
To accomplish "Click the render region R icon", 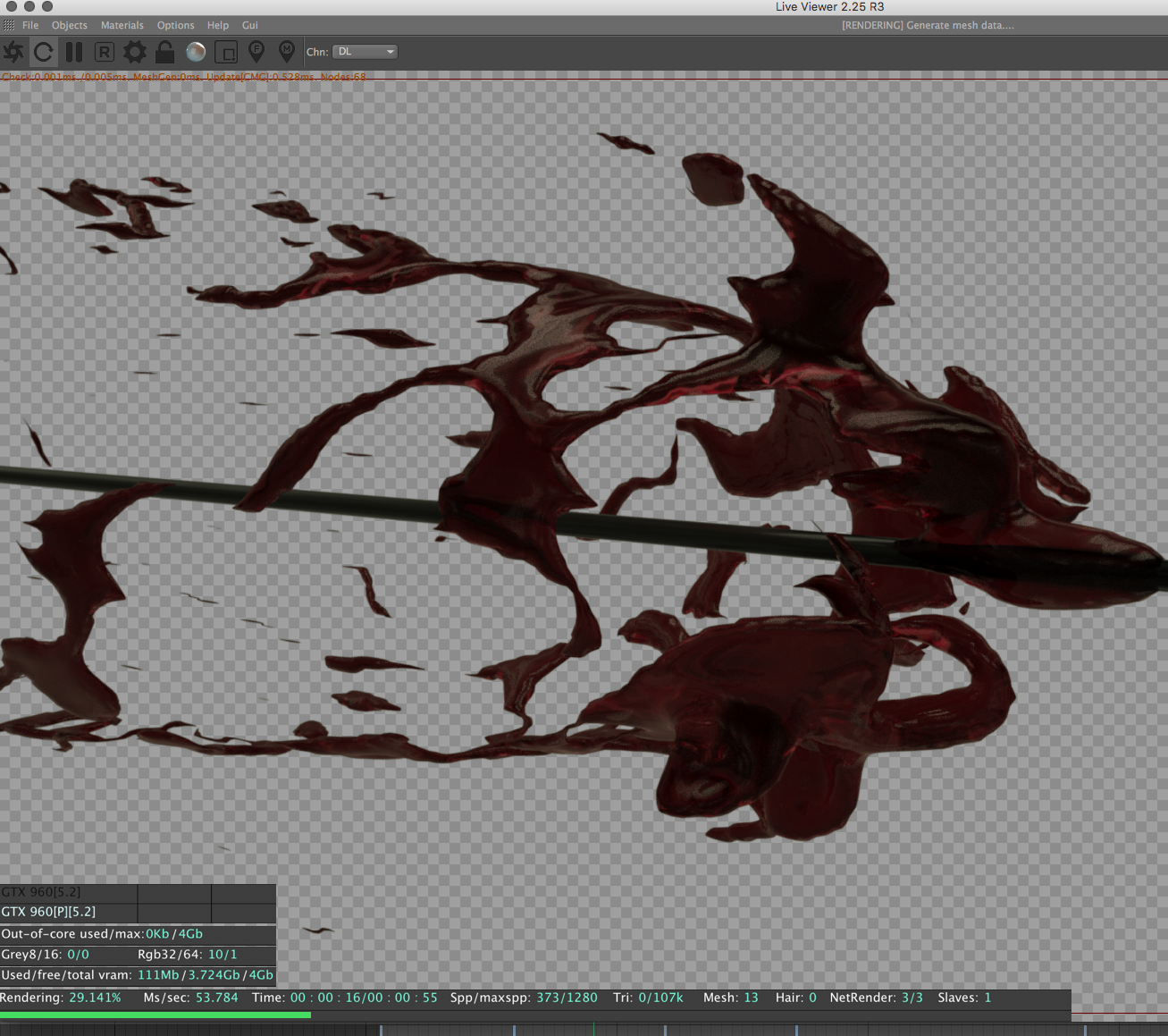I will coord(104,52).
